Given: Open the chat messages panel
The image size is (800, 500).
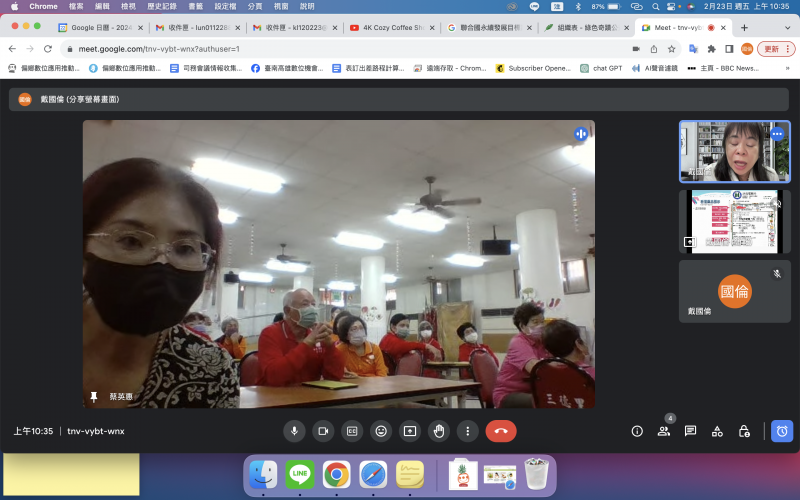Looking at the screenshot, I should (x=690, y=431).
